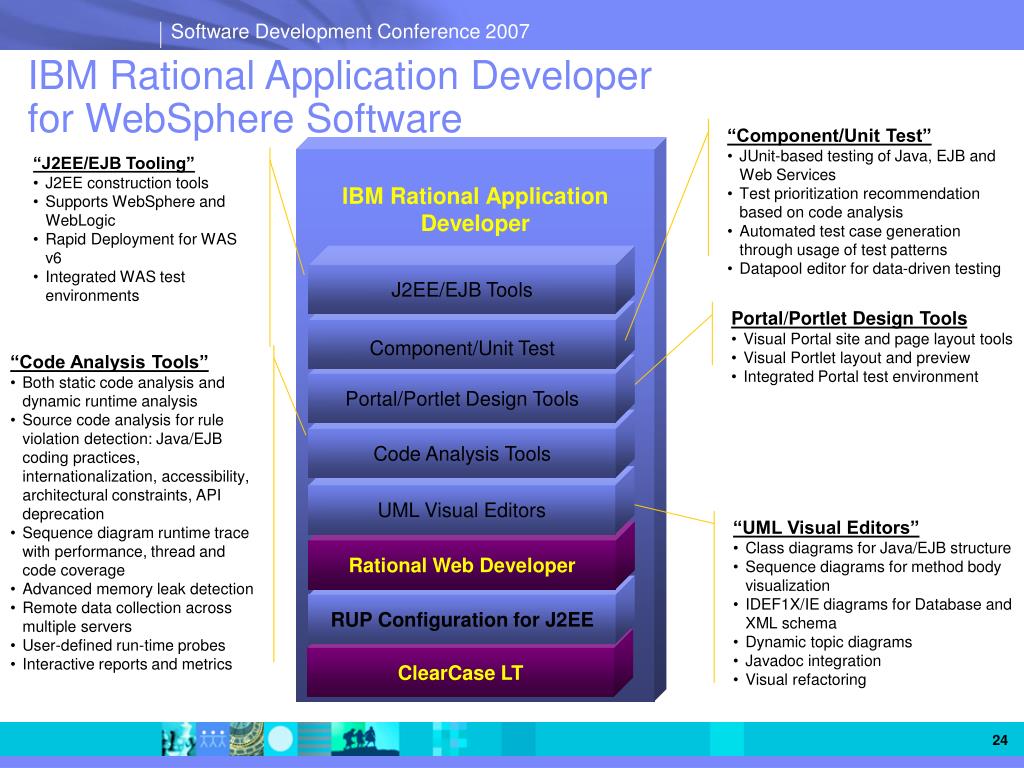This screenshot has width=1024, height=768.
Task: Click "Remote data collection across" bullet
Action: click(x=127, y=616)
